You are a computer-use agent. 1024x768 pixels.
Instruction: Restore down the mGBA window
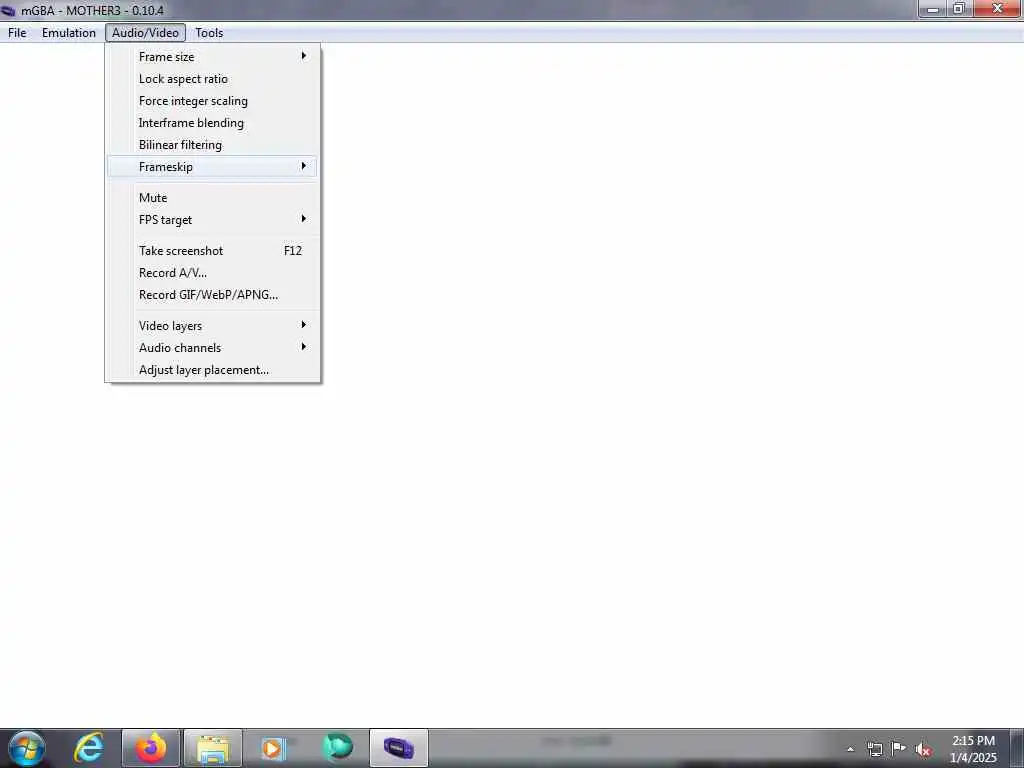[x=959, y=9]
